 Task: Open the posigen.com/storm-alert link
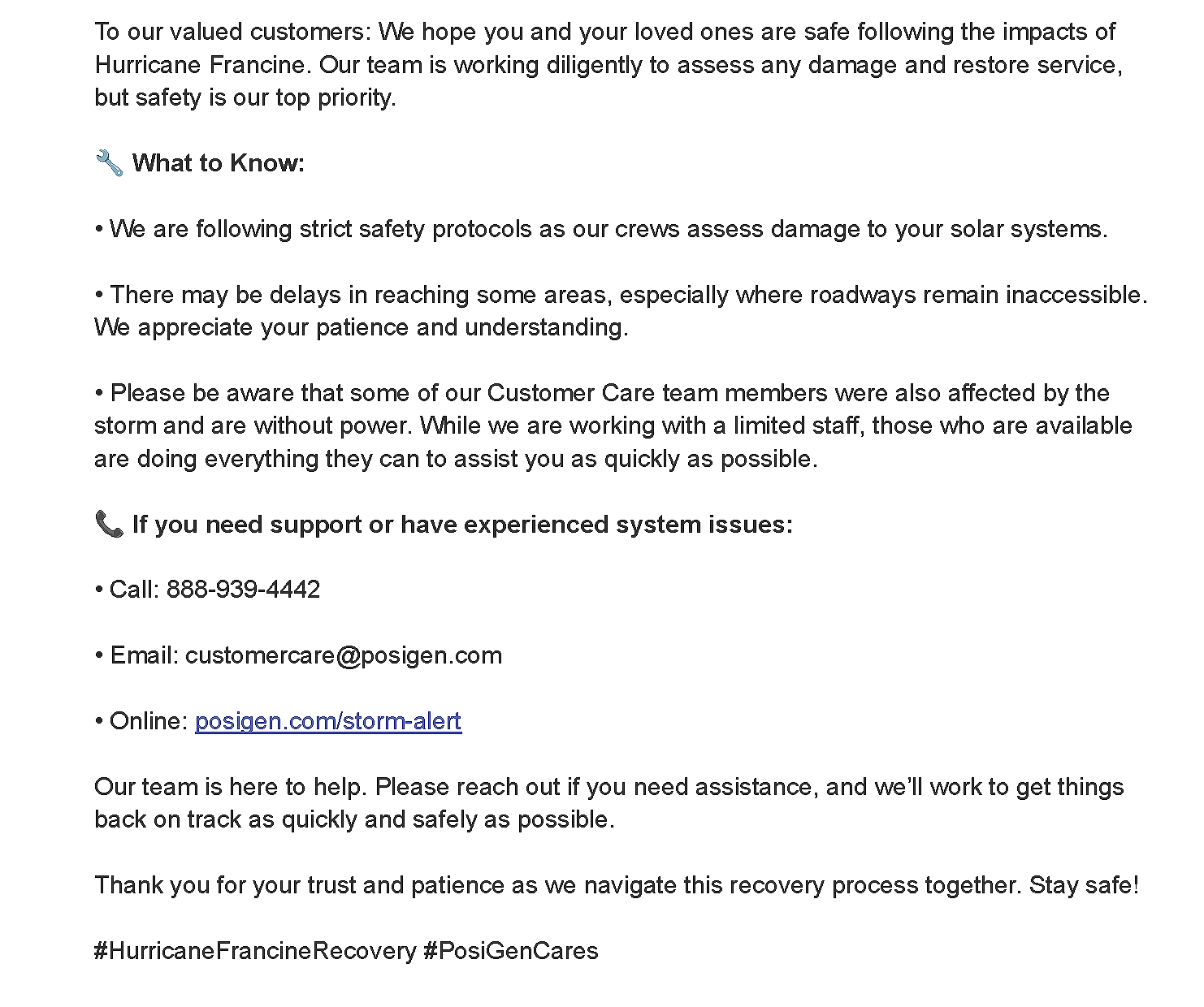click(328, 721)
